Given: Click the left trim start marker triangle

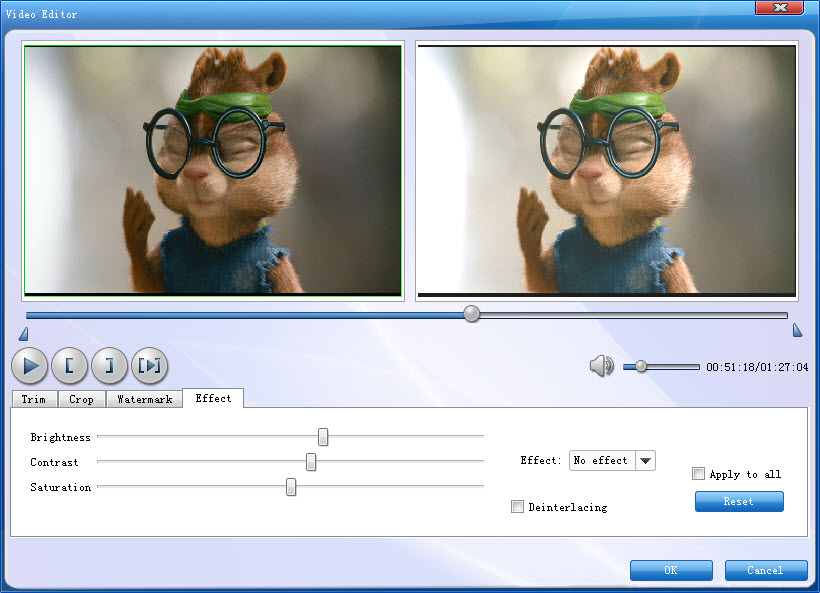Looking at the screenshot, I should (24, 334).
